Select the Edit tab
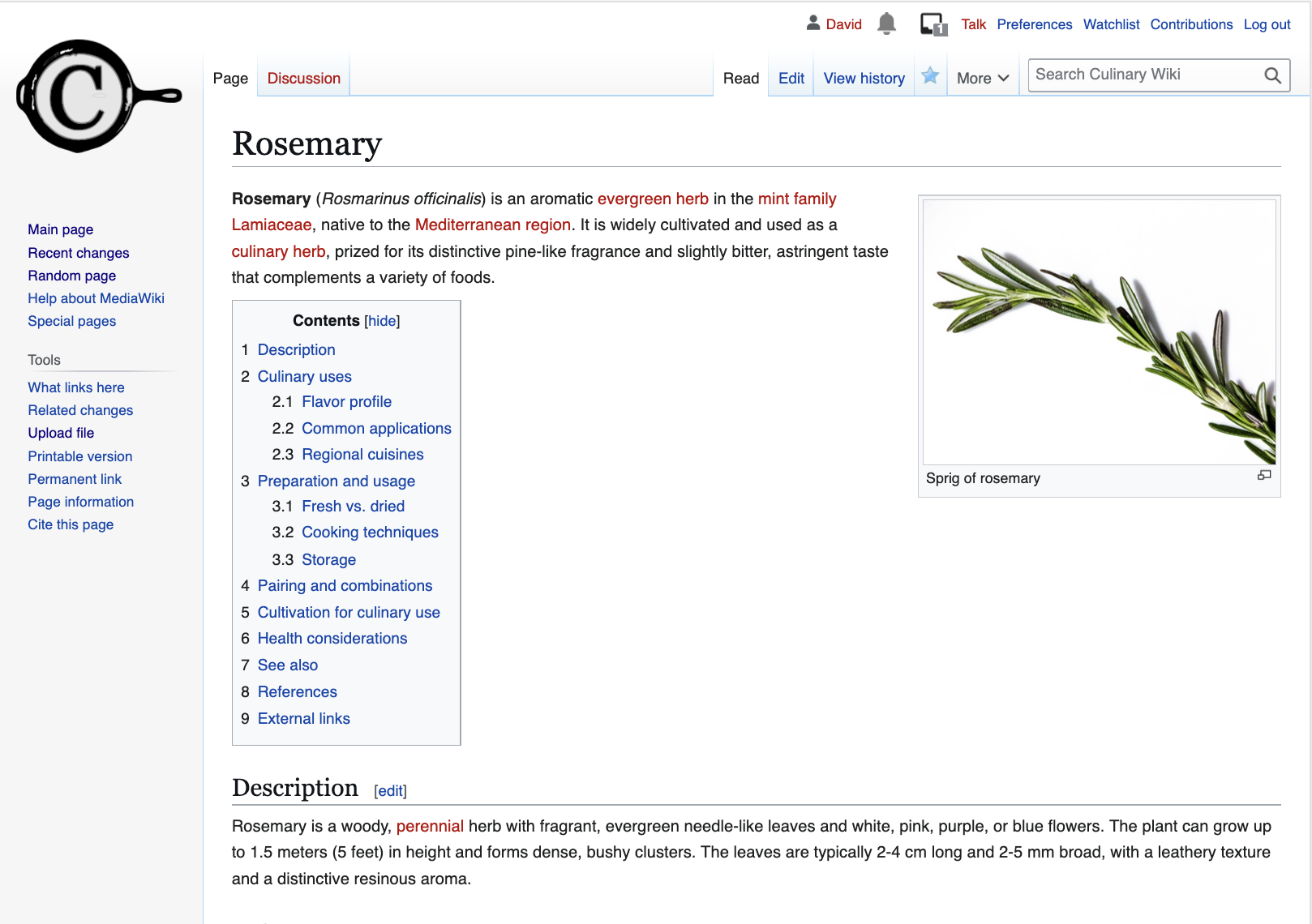The image size is (1312, 924). (x=791, y=79)
